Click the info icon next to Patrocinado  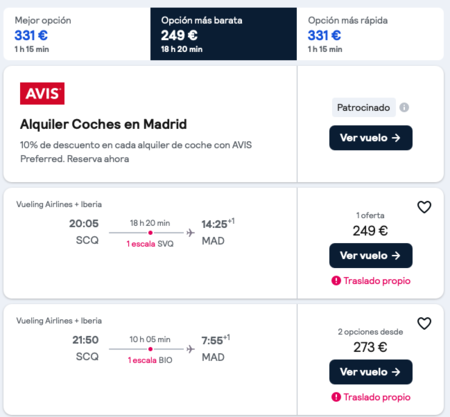(x=404, y=108)
